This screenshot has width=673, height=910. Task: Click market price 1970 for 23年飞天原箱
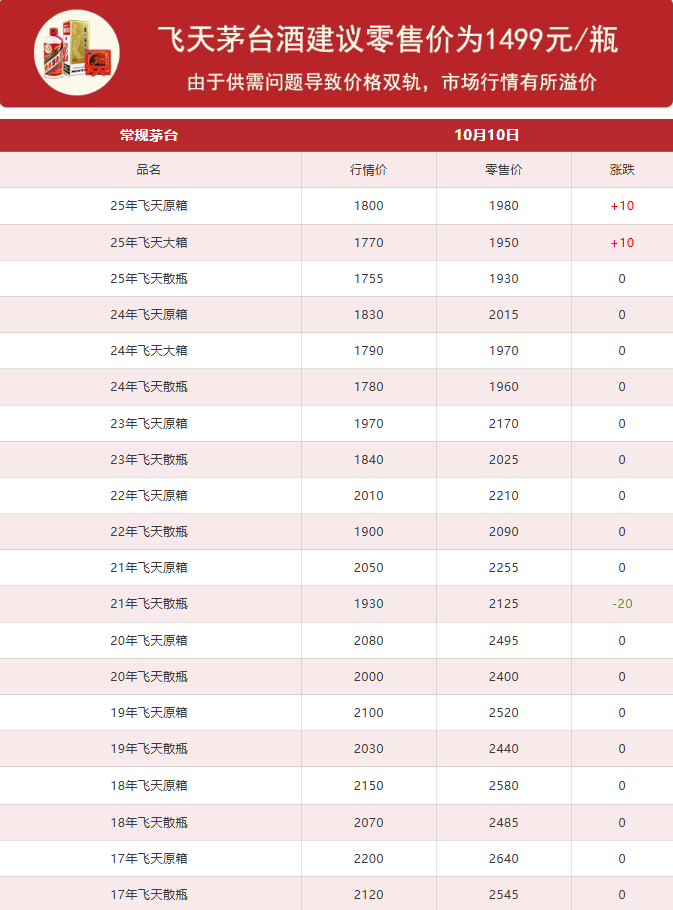[x=368, y=424]
